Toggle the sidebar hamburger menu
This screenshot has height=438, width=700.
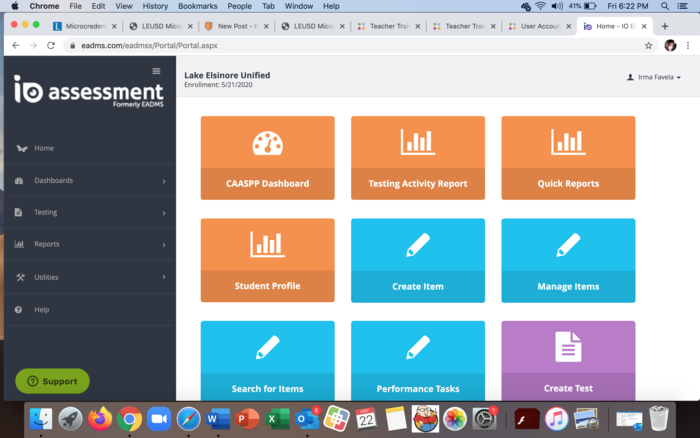[x=156, y=71]
